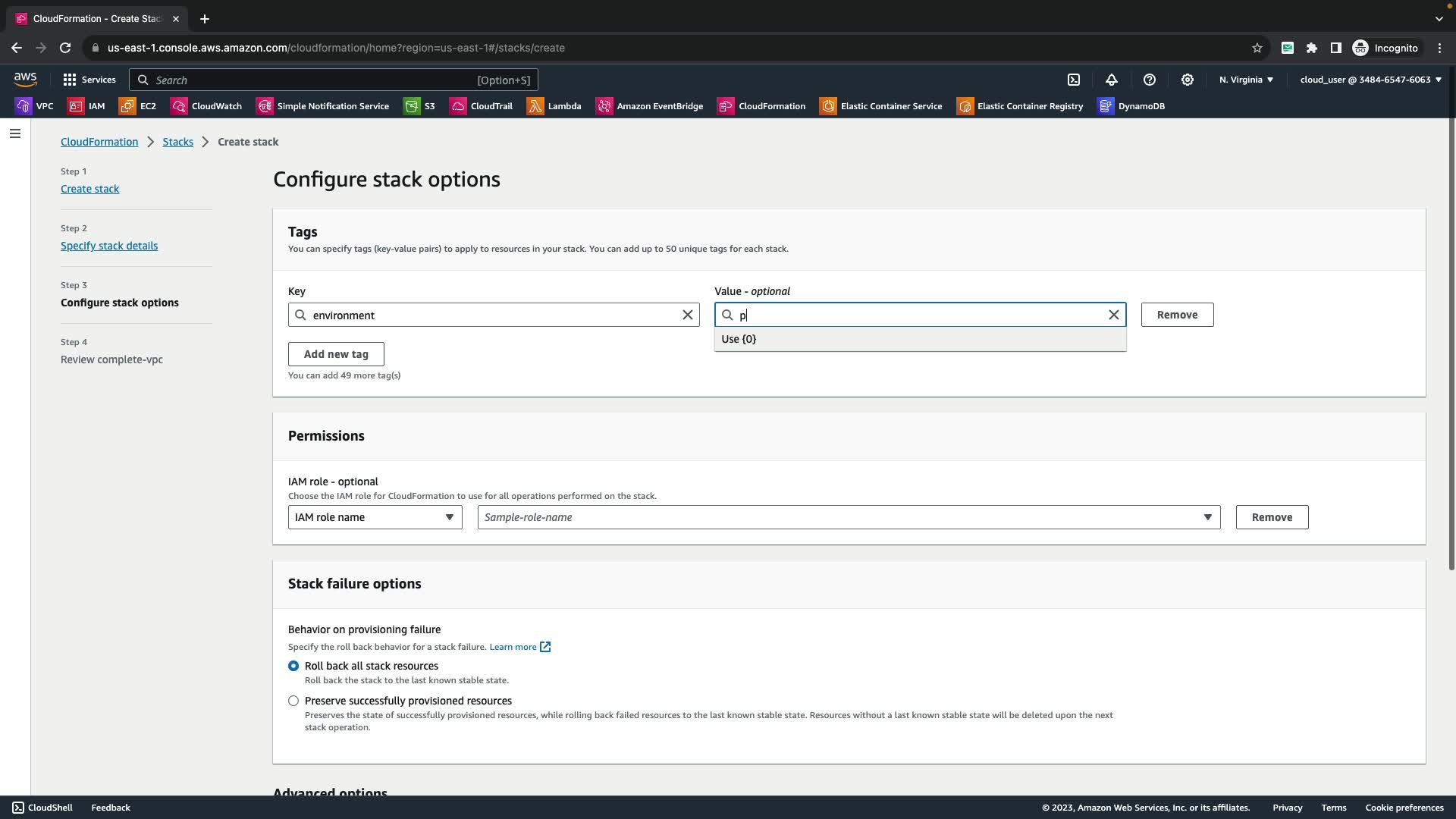
Task: Select Roll back all stack resources
Action: point(293,666)
